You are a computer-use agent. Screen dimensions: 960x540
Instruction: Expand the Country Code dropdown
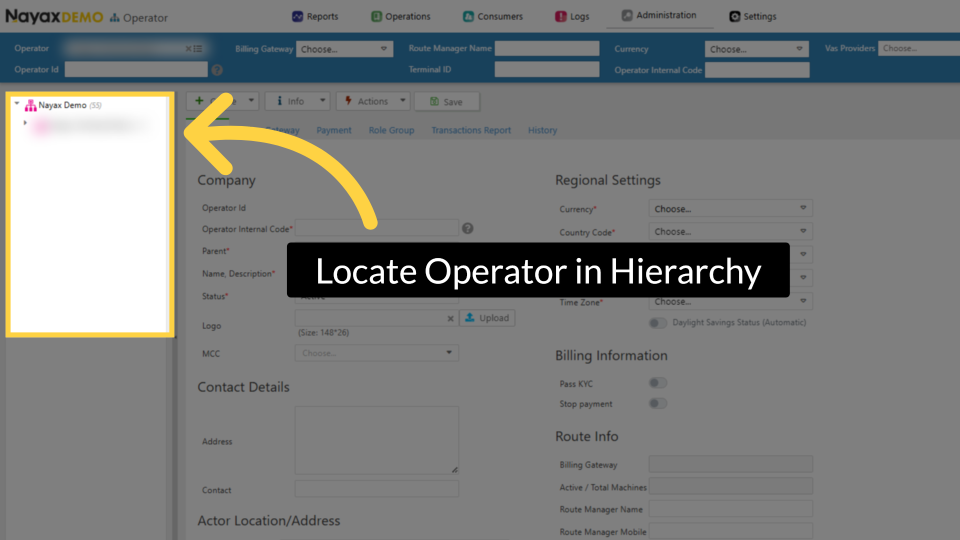tap(730, 232)
